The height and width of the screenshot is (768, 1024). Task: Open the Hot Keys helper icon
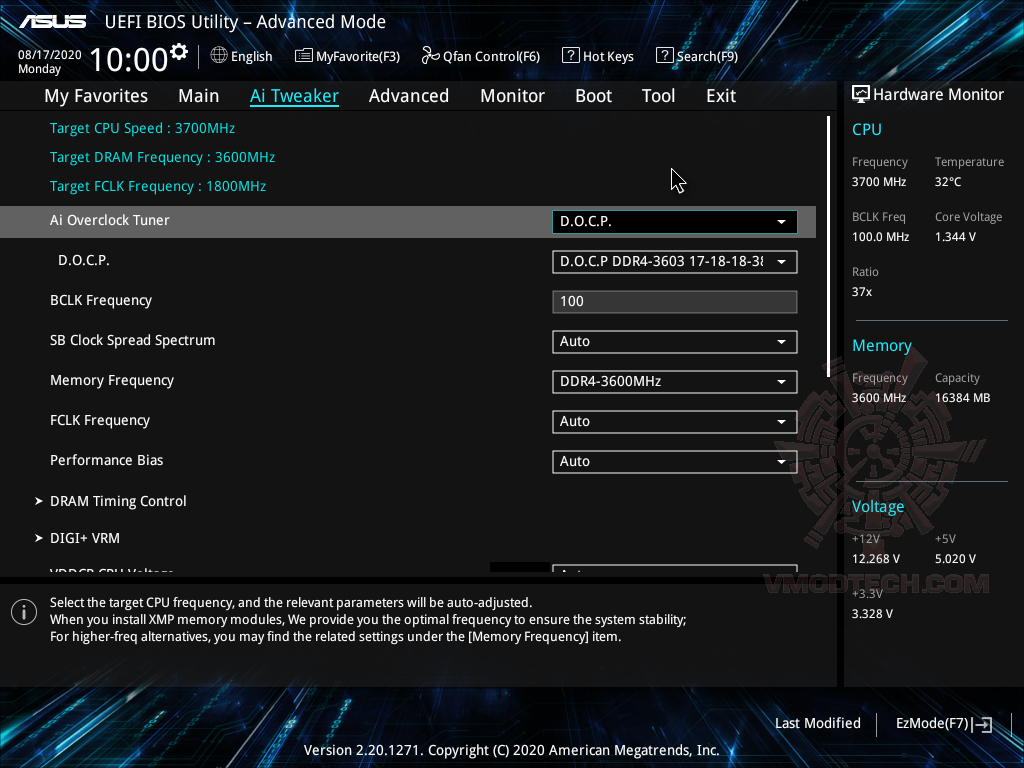point(571,56)
